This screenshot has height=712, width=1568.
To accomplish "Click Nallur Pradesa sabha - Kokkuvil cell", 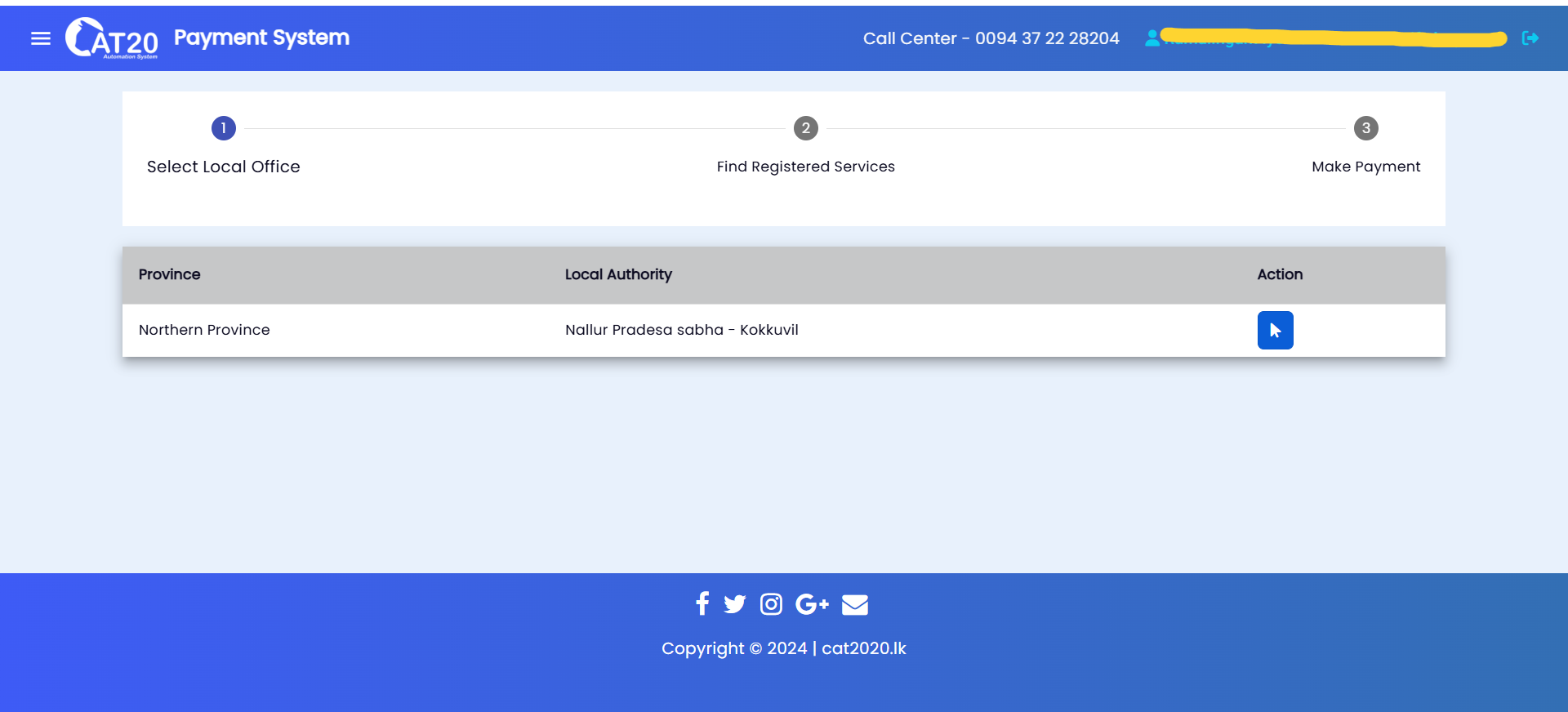I will point(682,330).
